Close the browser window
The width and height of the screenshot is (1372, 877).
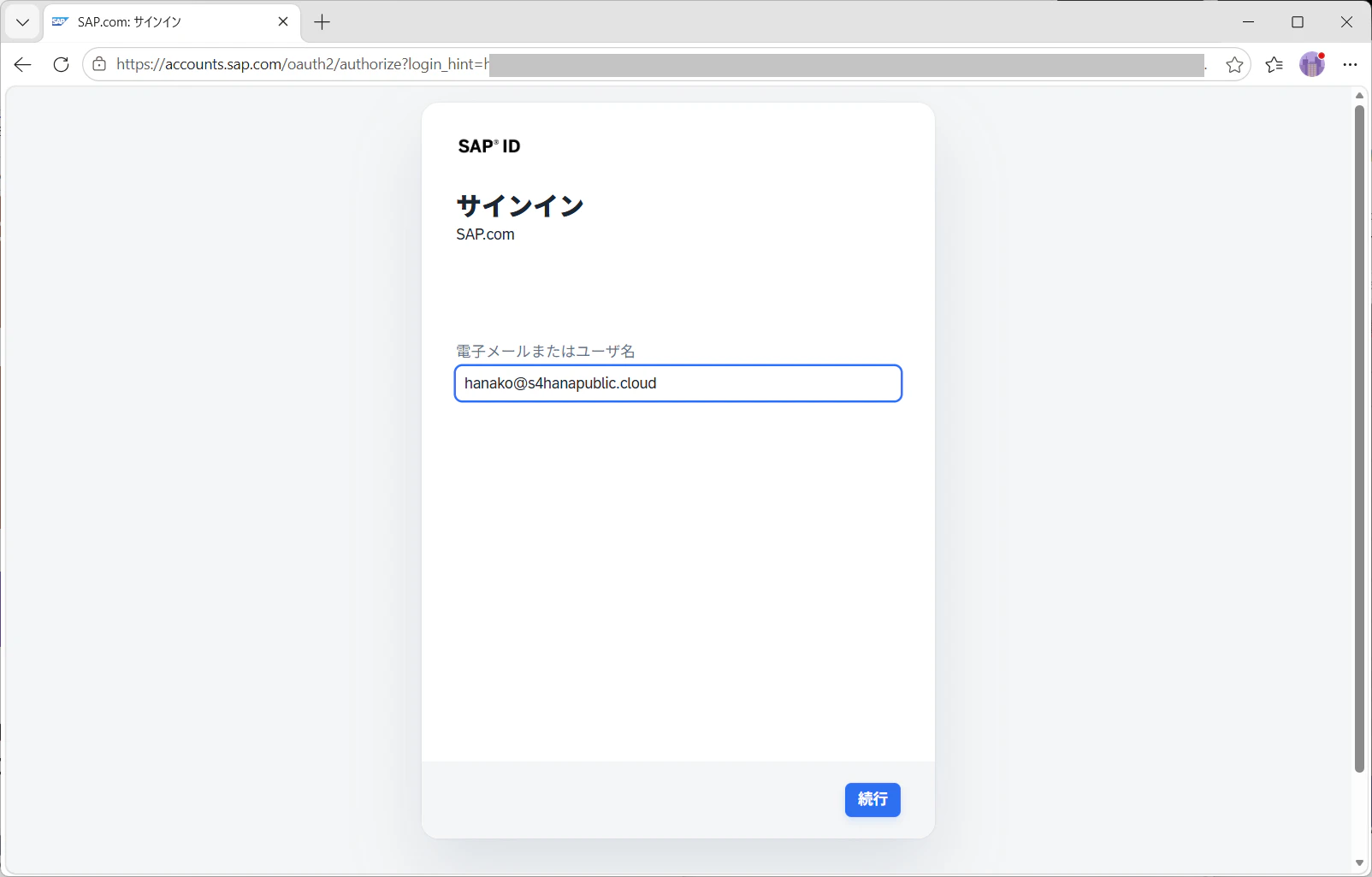pyautogui.click(x=1346, y=22)
